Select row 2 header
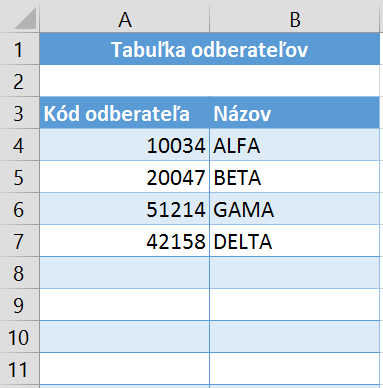Image resolution: width=383 pixels, height=388 pixels. 19,81
